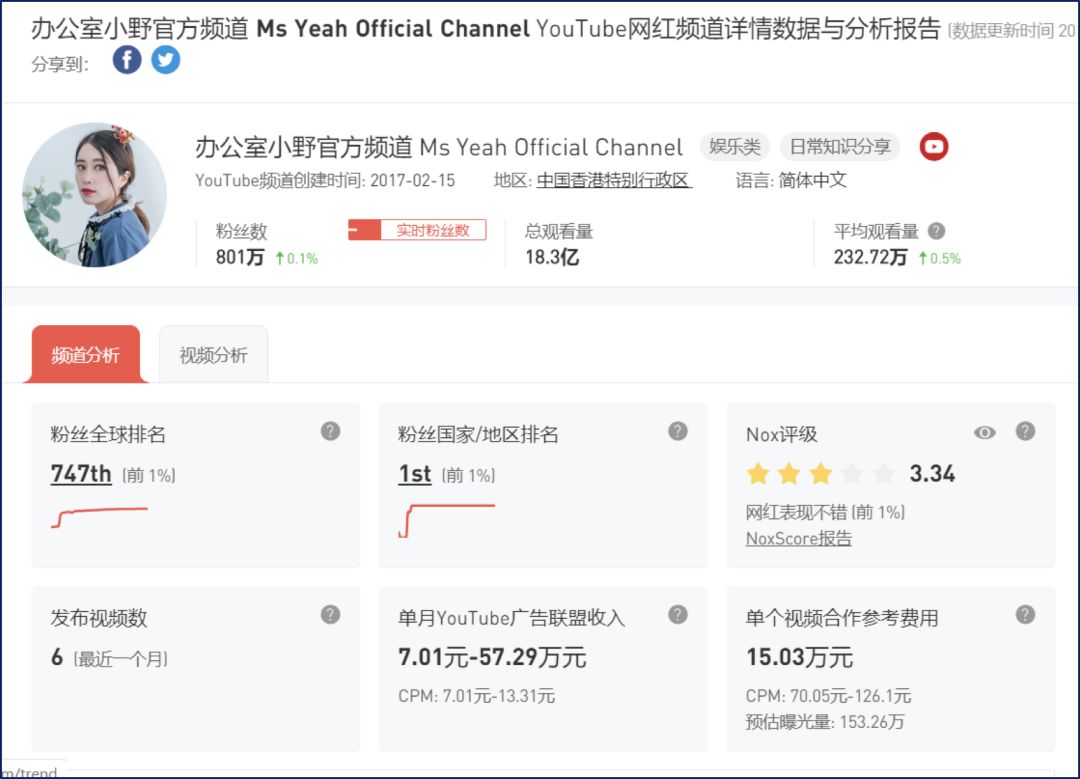1080x779 pixels.
Task: Click the 1st country rank link
Action: pyautogui.click(x=415, y=474)
